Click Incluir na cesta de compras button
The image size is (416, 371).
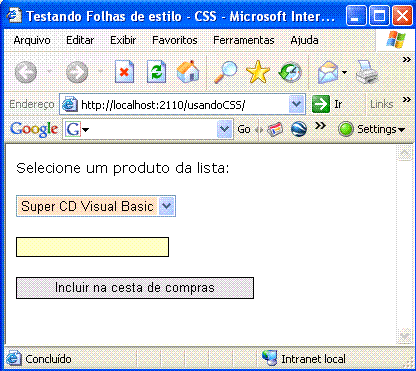[x=135, y=288]
